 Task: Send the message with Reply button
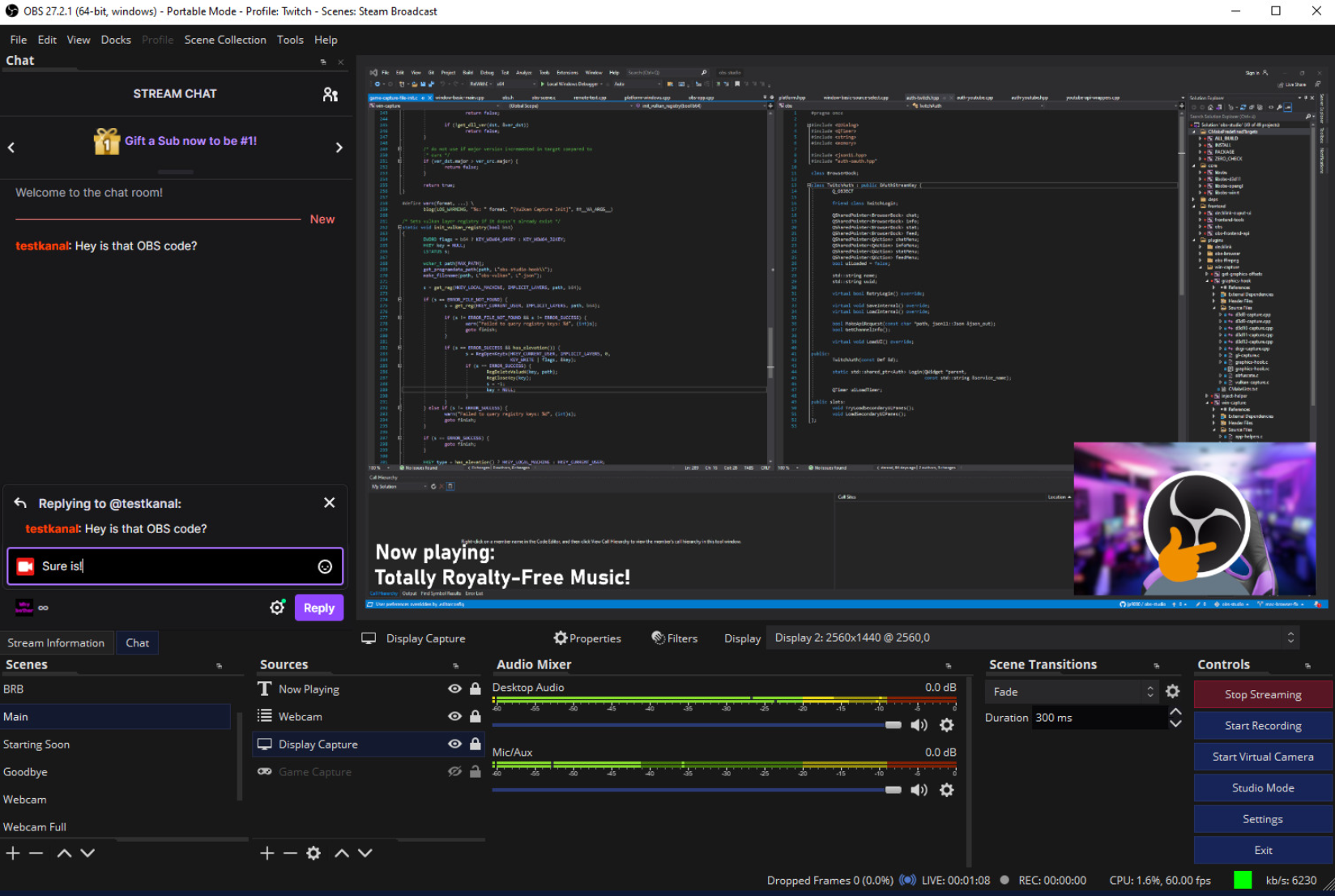[x=318, y=608]
